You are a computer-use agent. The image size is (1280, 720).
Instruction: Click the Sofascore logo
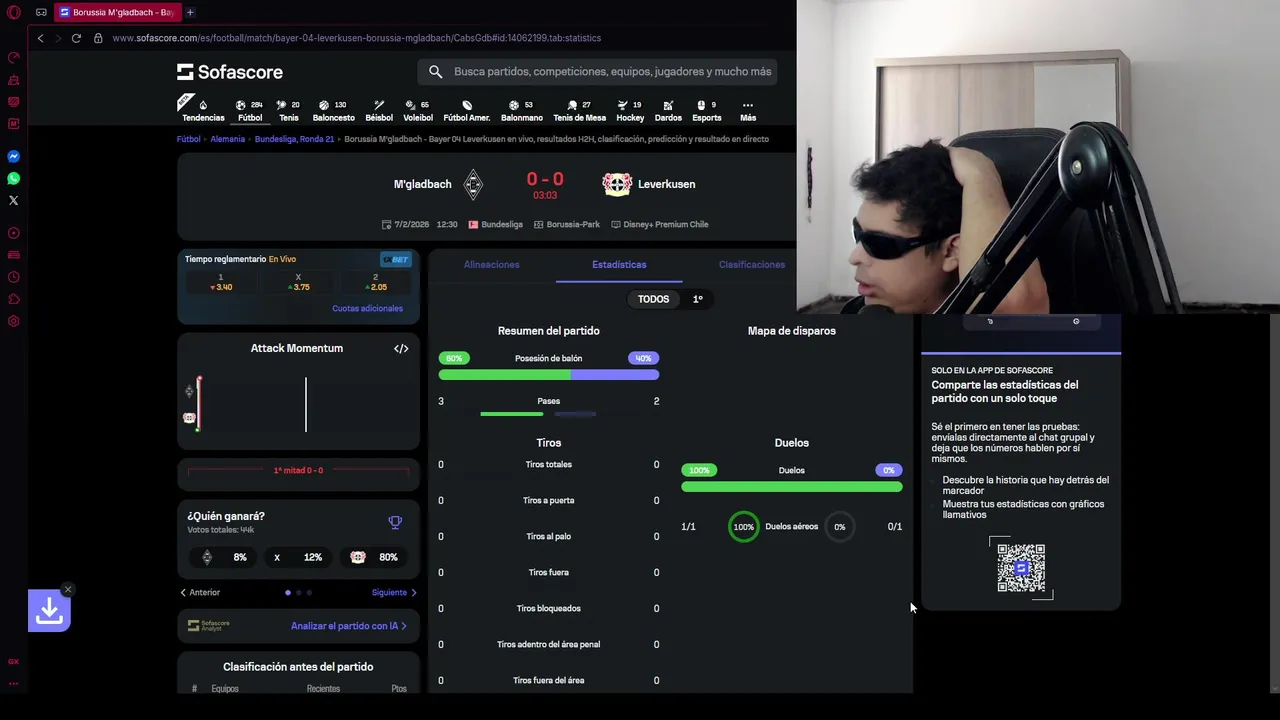click(x=230, y=72)
